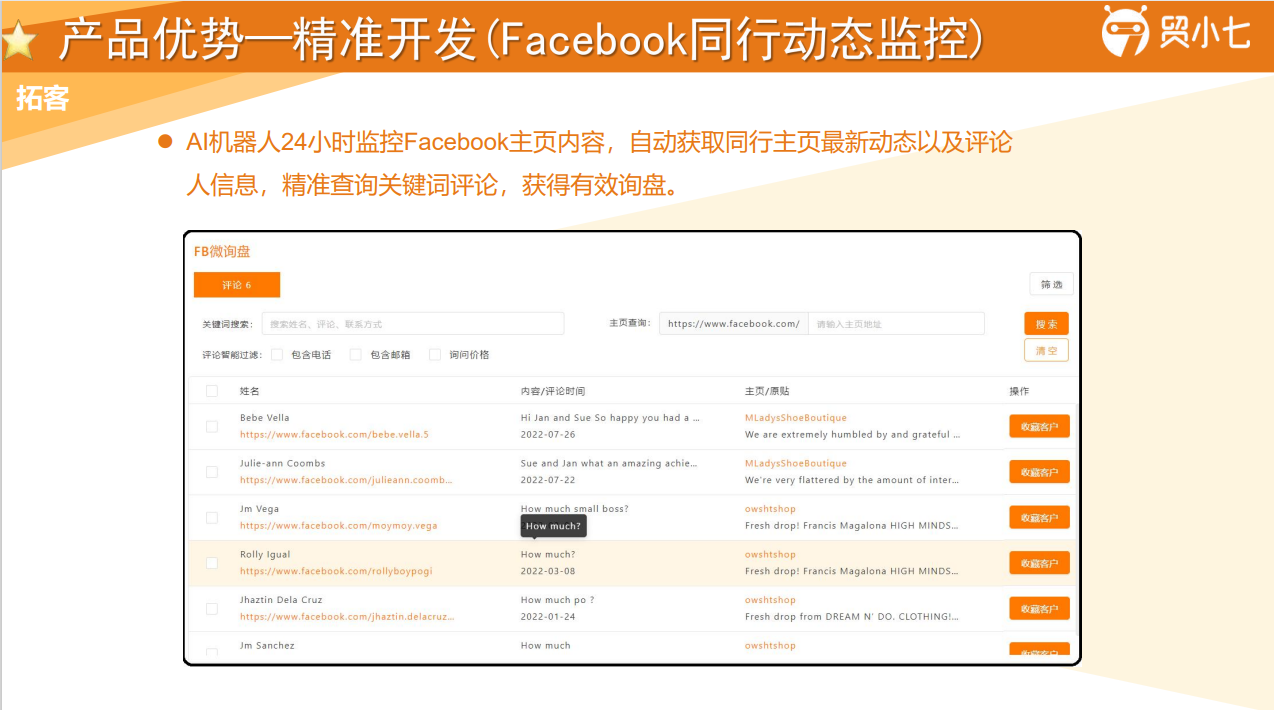This screenshot has width=1274, height=710.
Task: Click the 拓客 section label
Action: 42,99
